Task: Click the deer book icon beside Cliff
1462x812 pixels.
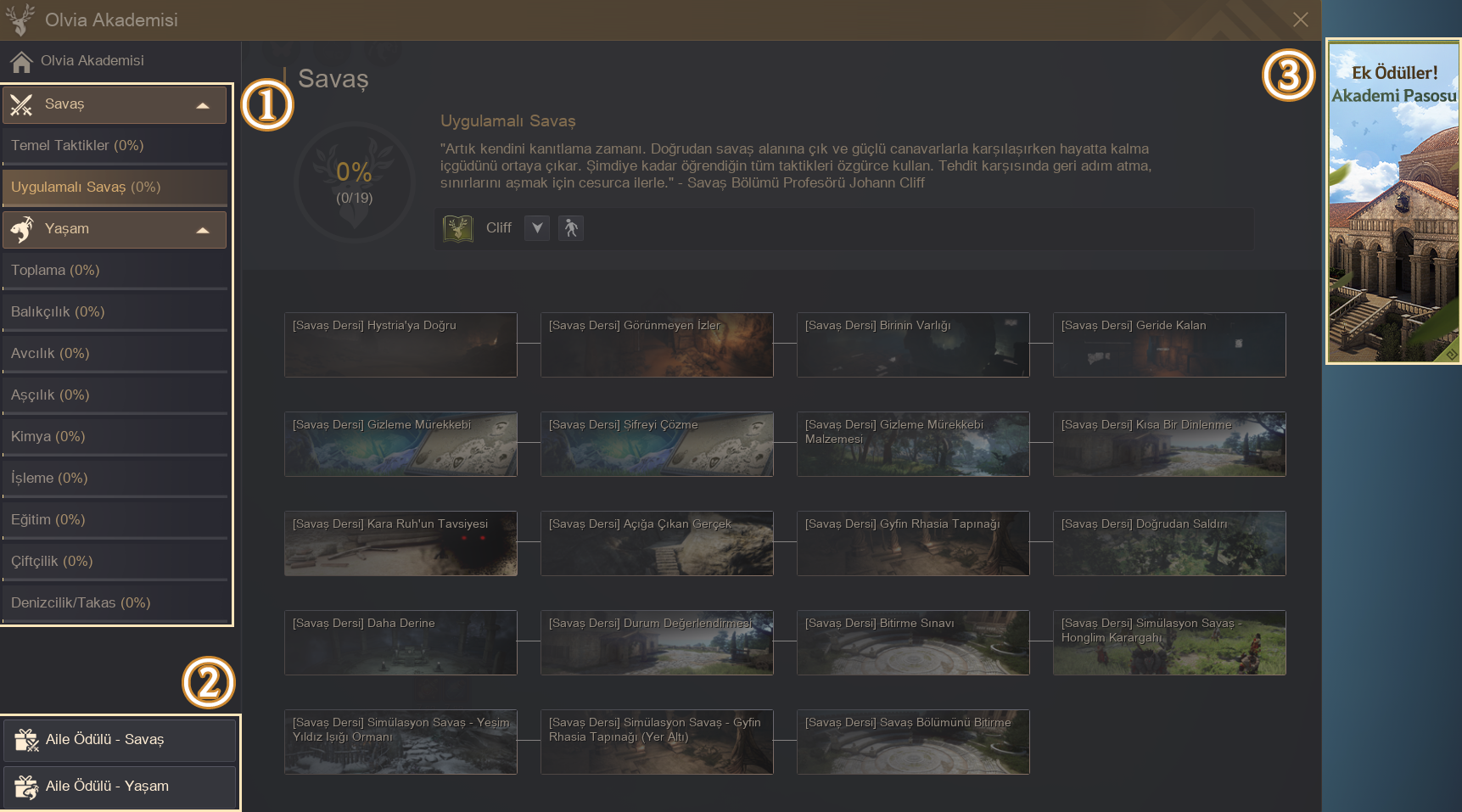Action: (x=458, y=228)
